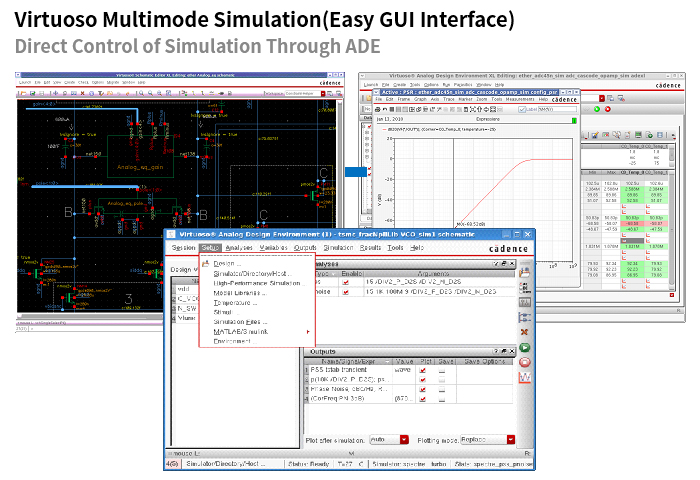This screenshot has width=700, height=480.
Task: Click the red stop button in ADE XL toolbar
Action: click(x=608, y=109)
